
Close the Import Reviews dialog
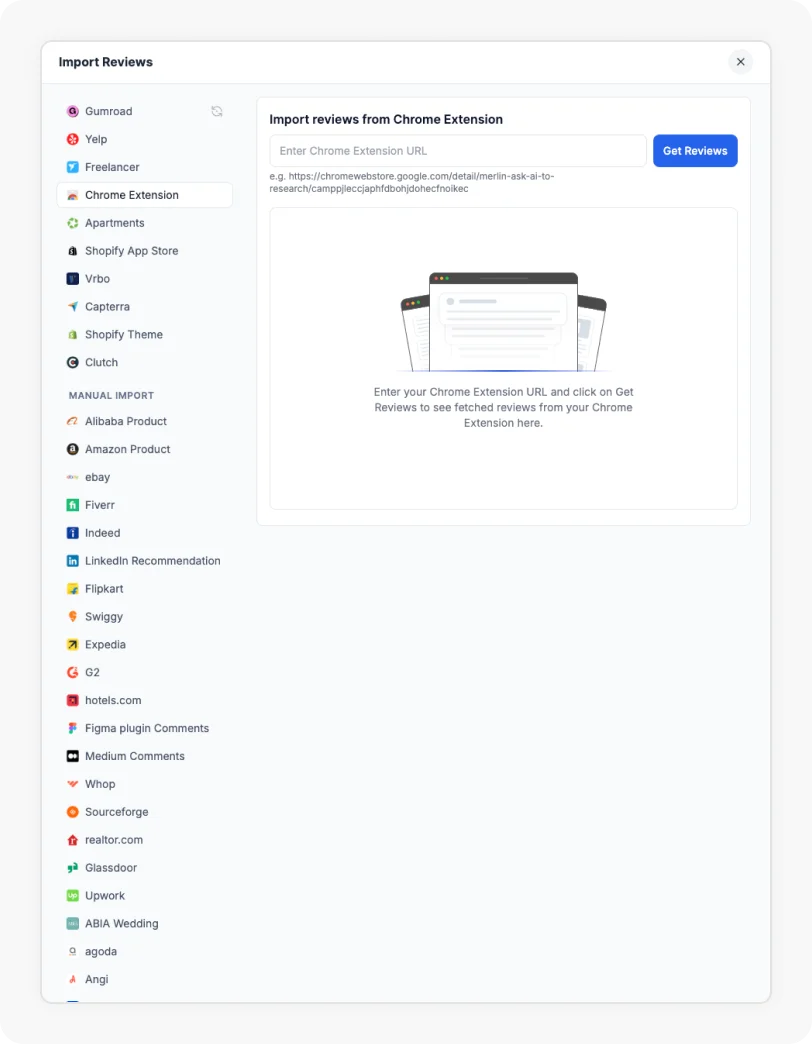(740, 62)
